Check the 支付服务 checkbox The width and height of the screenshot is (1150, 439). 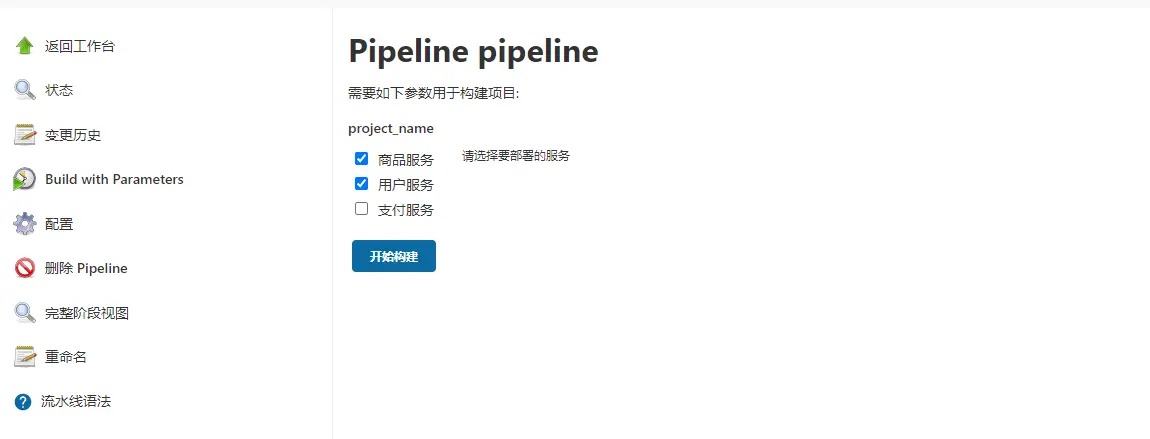[x=362, y=208]
